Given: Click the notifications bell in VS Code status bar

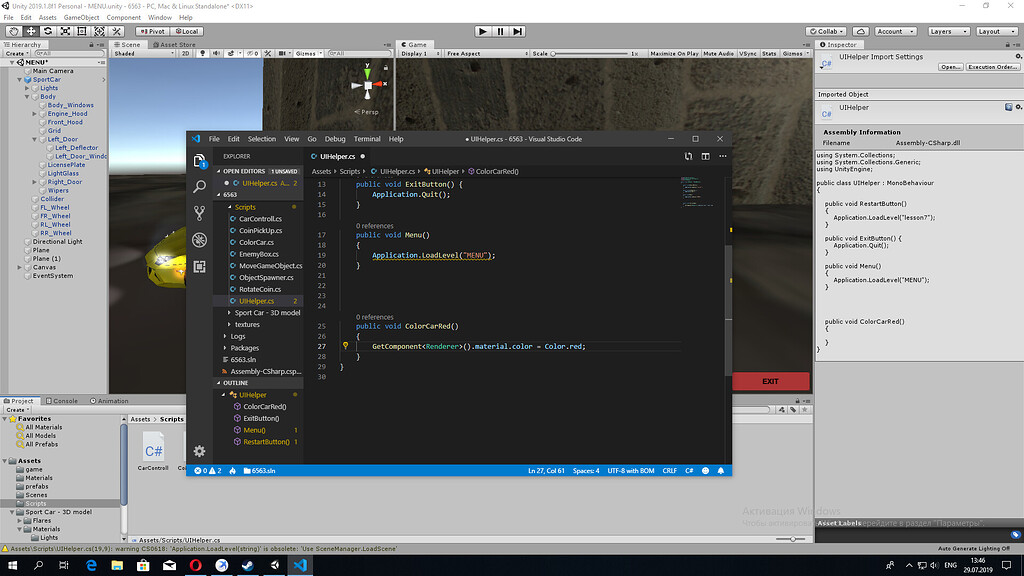Looking at the screenshot, I should (x=721, y=470).
